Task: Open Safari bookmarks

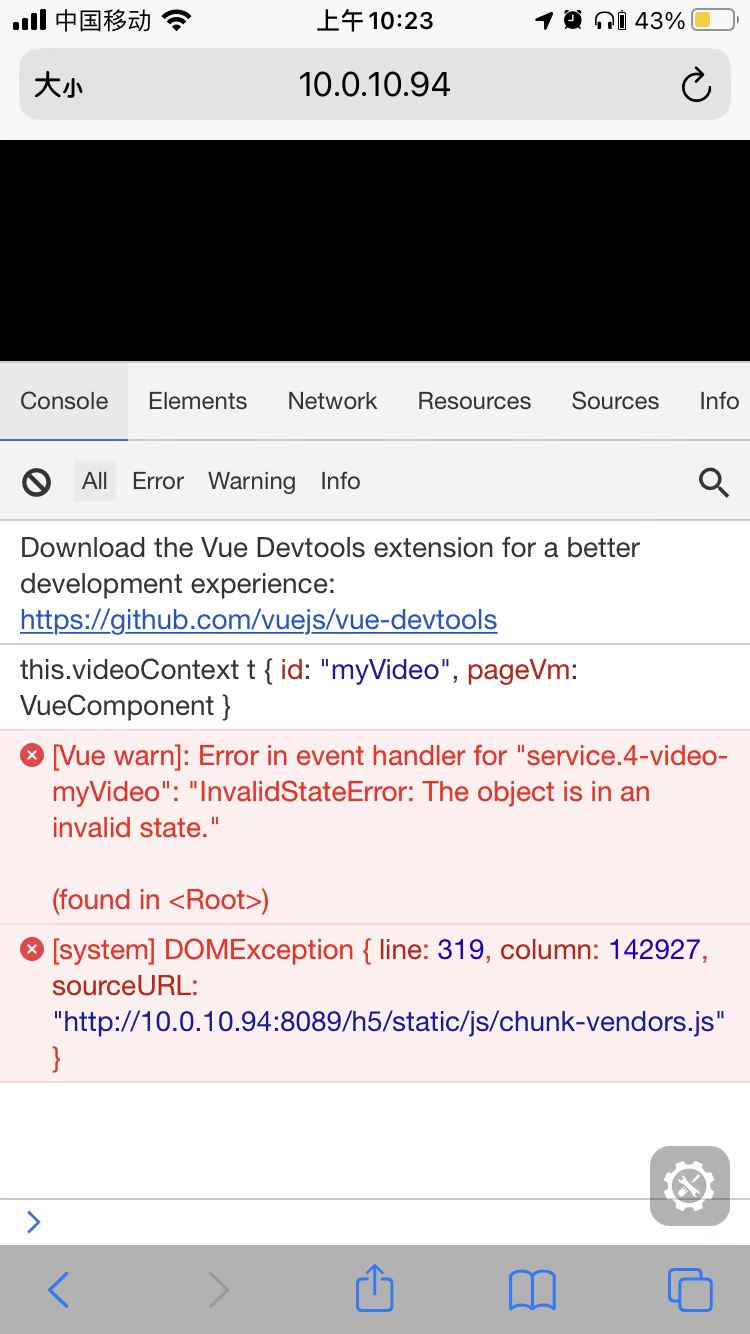Action: [532, 1290]
